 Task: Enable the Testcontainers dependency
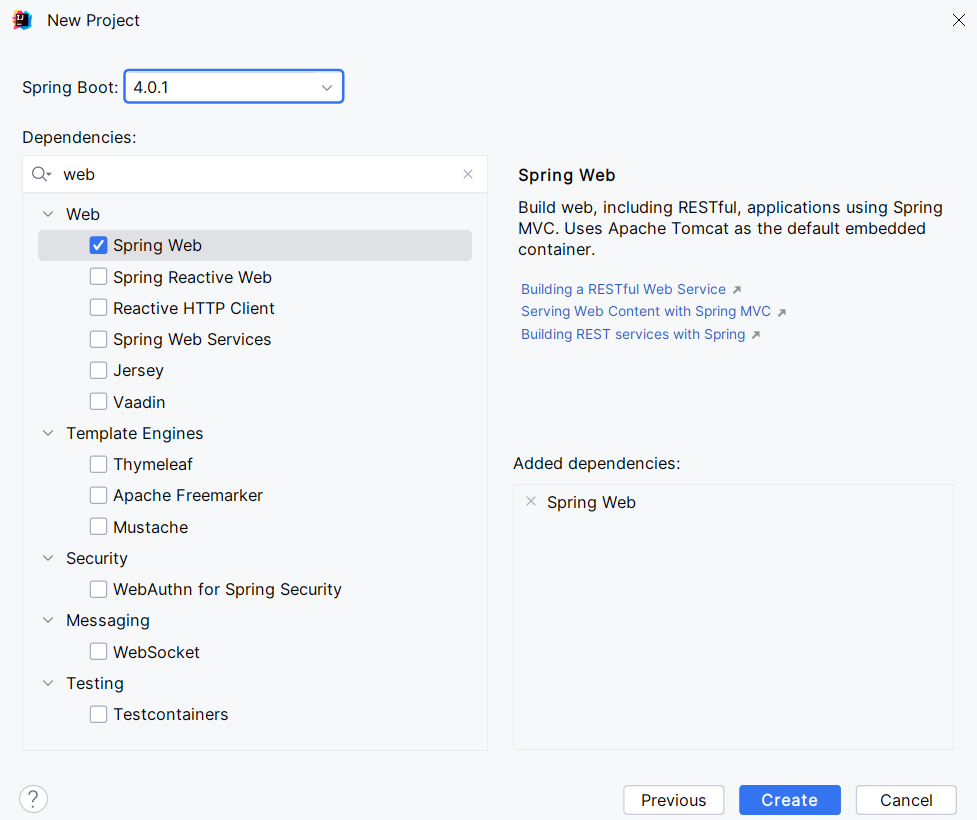98,714
